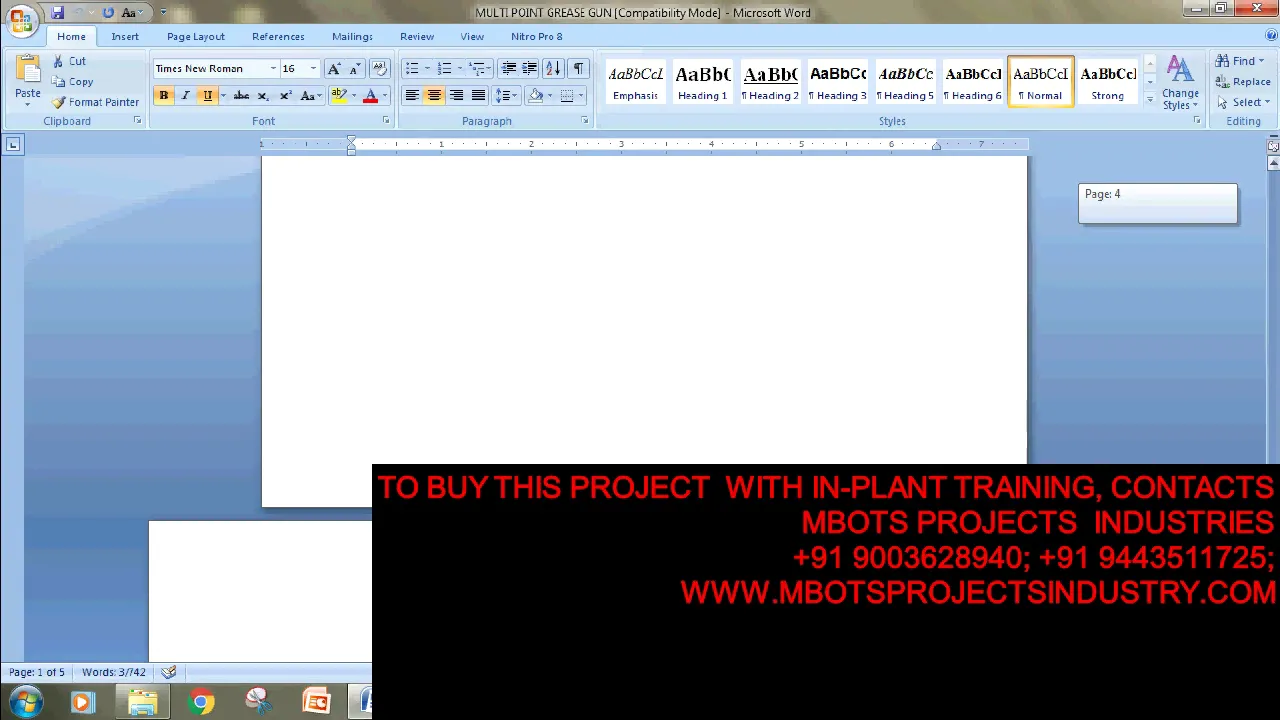This screenshot has width=1280, height=720.
Task: Center the text
Action: (x=434, y=96)
